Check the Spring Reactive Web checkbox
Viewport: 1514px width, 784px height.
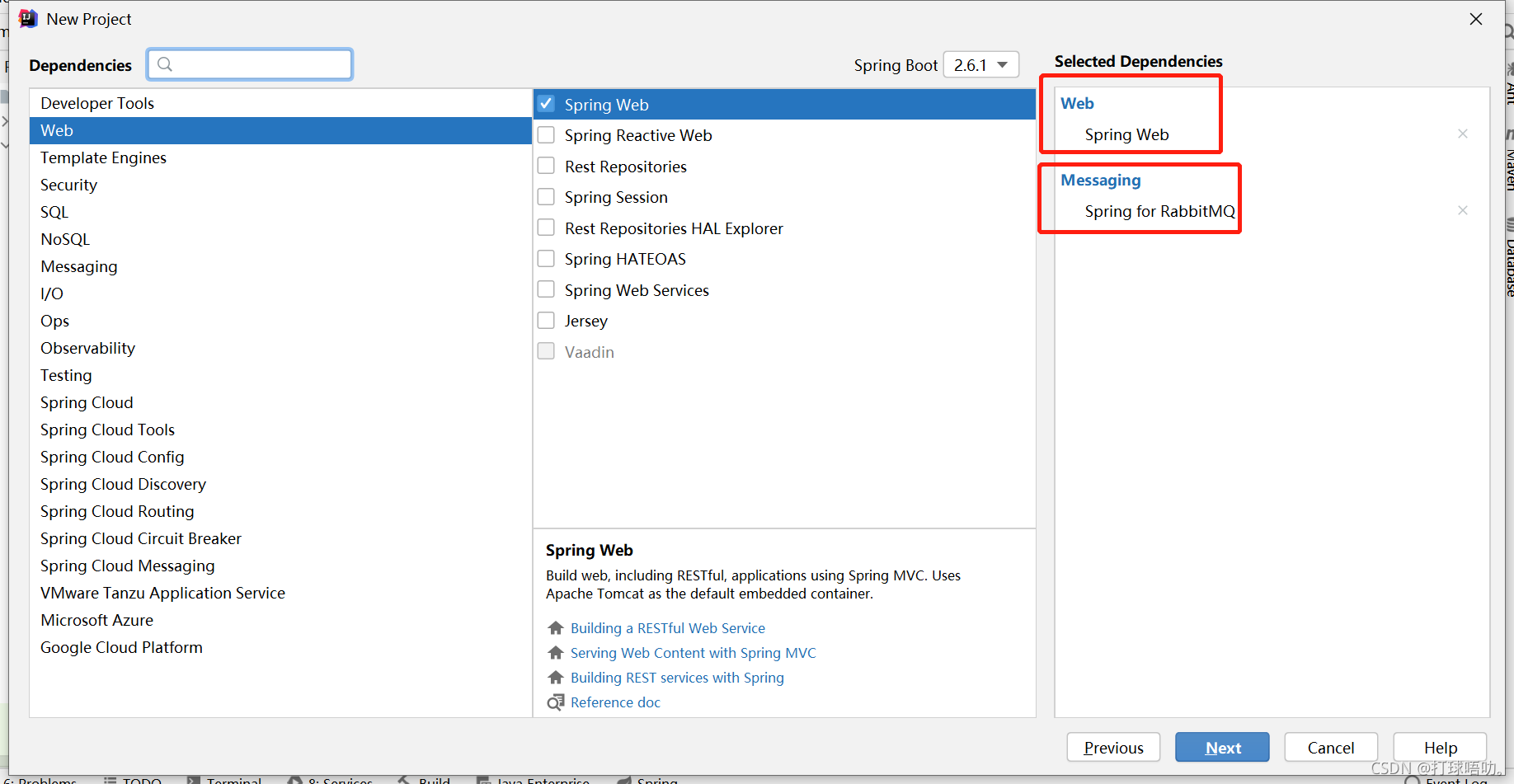pyautogui.click(x=546, y=134)
